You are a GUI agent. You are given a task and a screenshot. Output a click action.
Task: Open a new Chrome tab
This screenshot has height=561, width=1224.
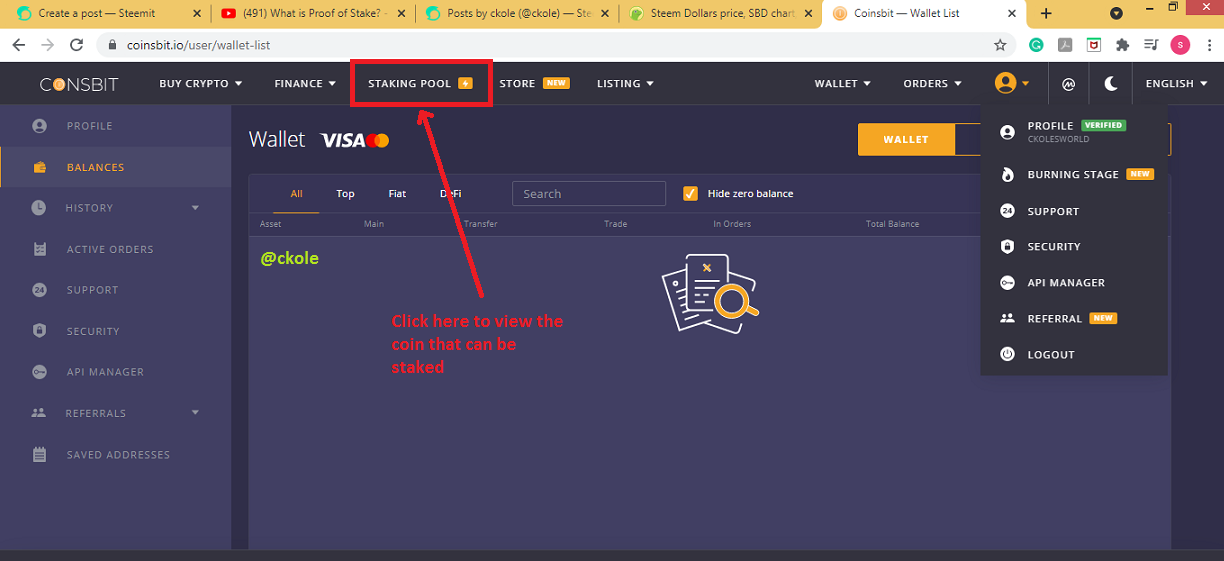coord(1046,13)
